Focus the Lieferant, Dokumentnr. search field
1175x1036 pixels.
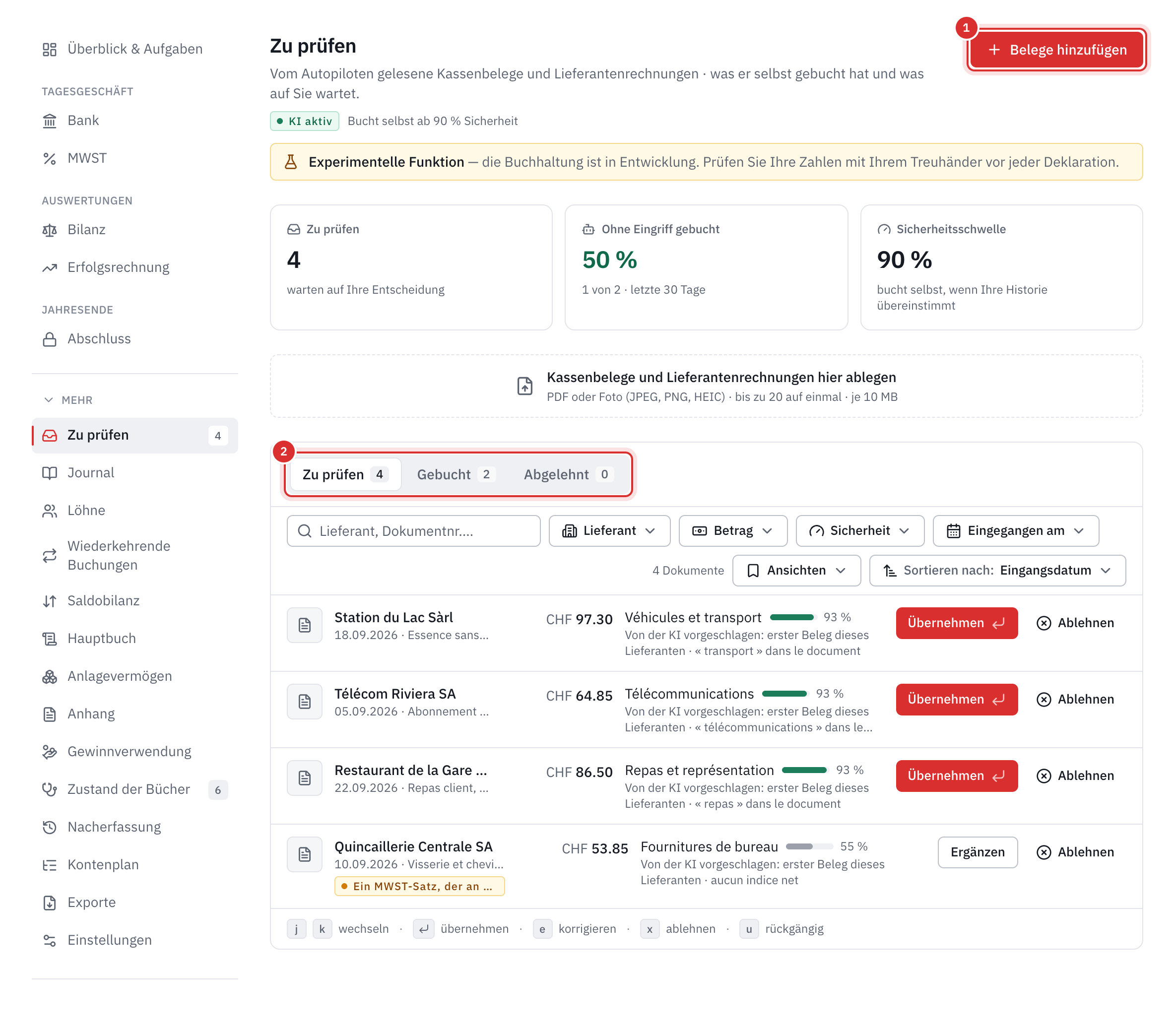pyautogui.click(x=413, y=530)
